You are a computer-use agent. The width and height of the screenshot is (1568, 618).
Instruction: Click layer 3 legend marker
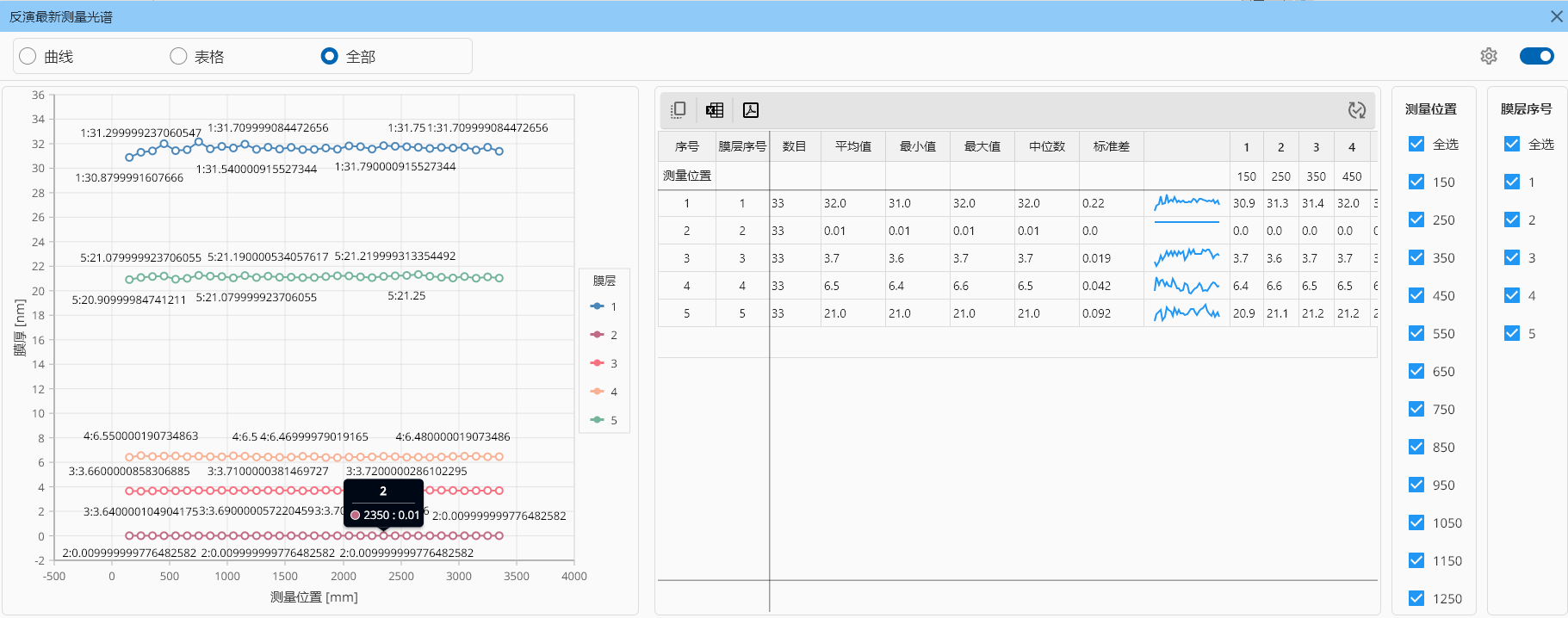tap(598, 363)
